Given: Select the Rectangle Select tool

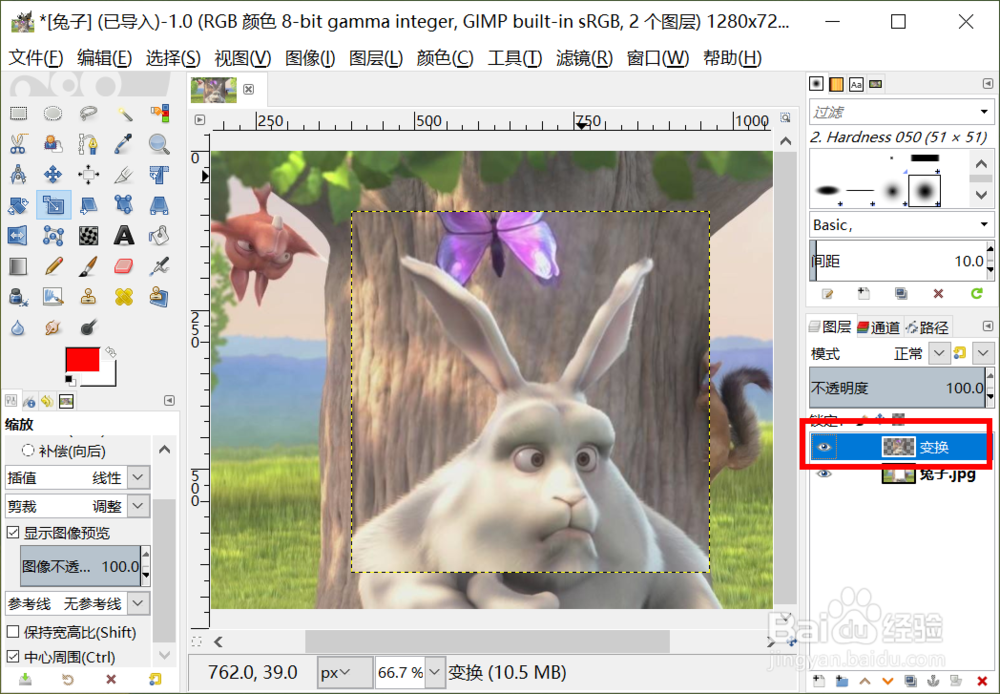Looking at the screenshot, I should (x=18, y=114).
